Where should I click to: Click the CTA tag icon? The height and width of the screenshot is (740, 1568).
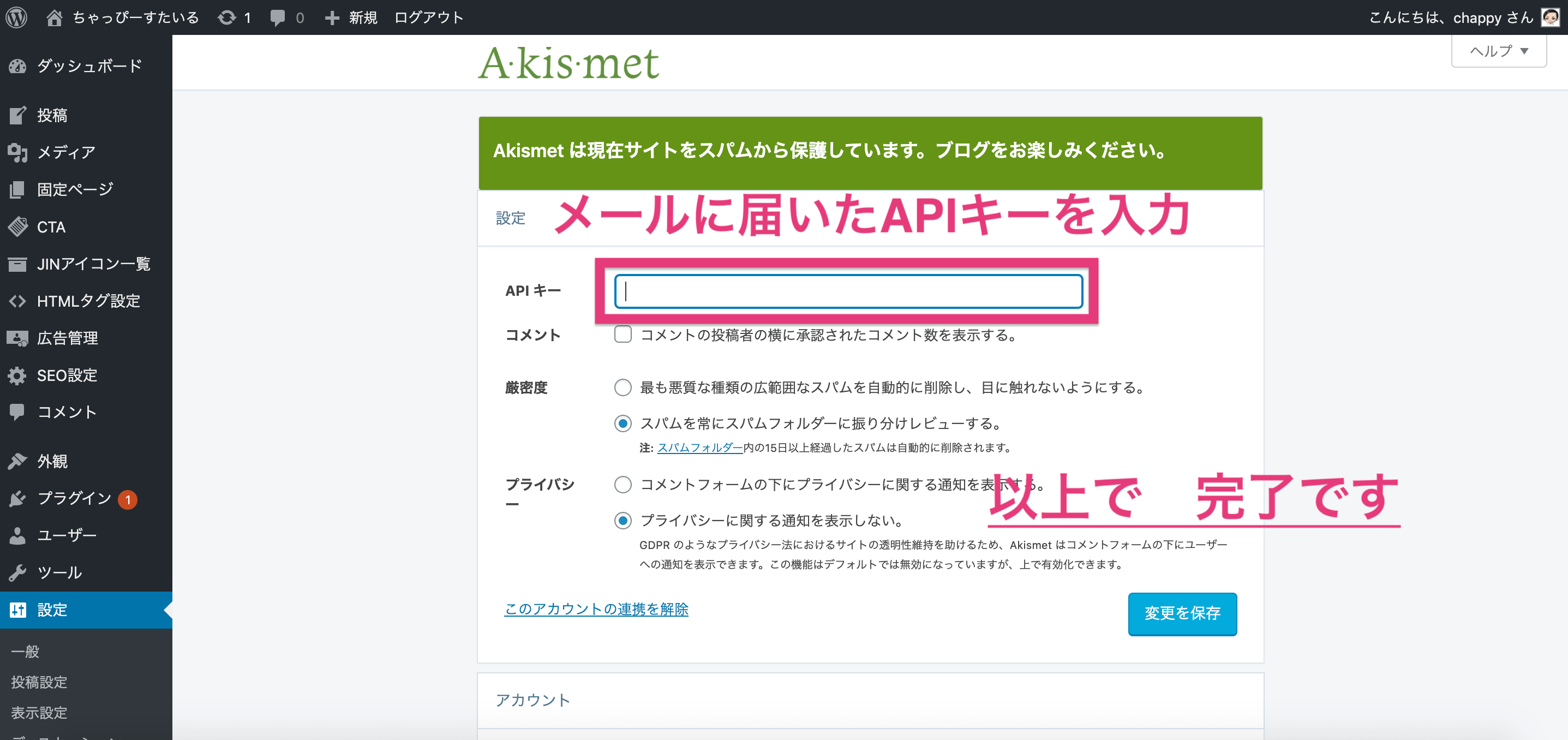[x=17, y=226]
